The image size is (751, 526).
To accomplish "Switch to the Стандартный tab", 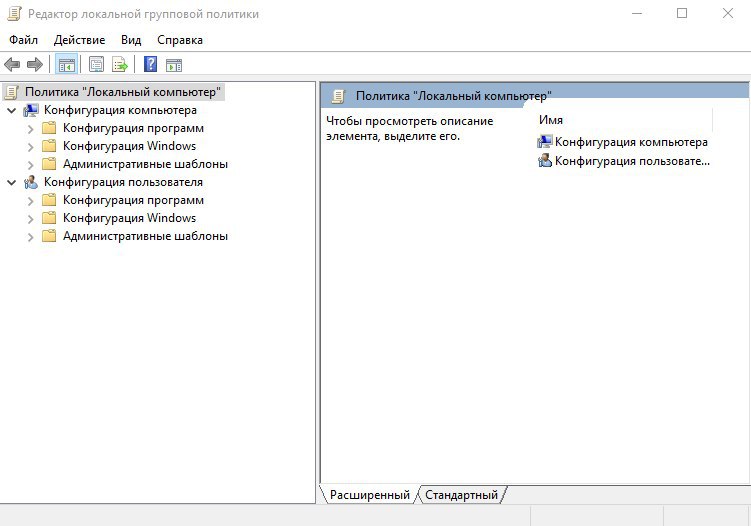I will [462, 494].
